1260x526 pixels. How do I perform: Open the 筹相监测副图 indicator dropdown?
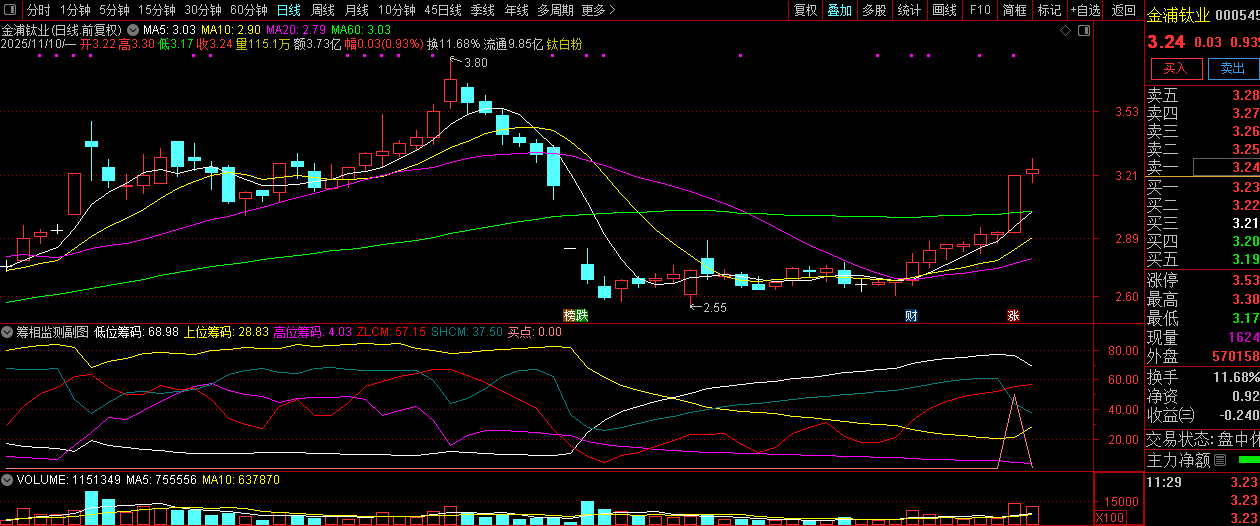(x=7, y=331)
